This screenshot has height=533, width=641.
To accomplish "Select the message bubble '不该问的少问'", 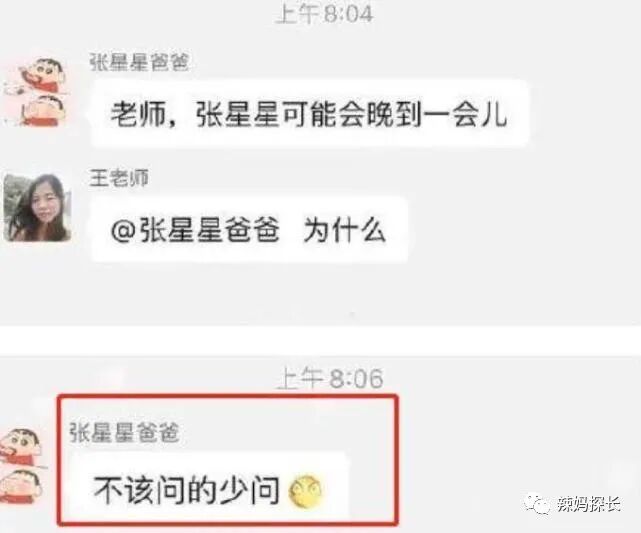I will 208,489.
